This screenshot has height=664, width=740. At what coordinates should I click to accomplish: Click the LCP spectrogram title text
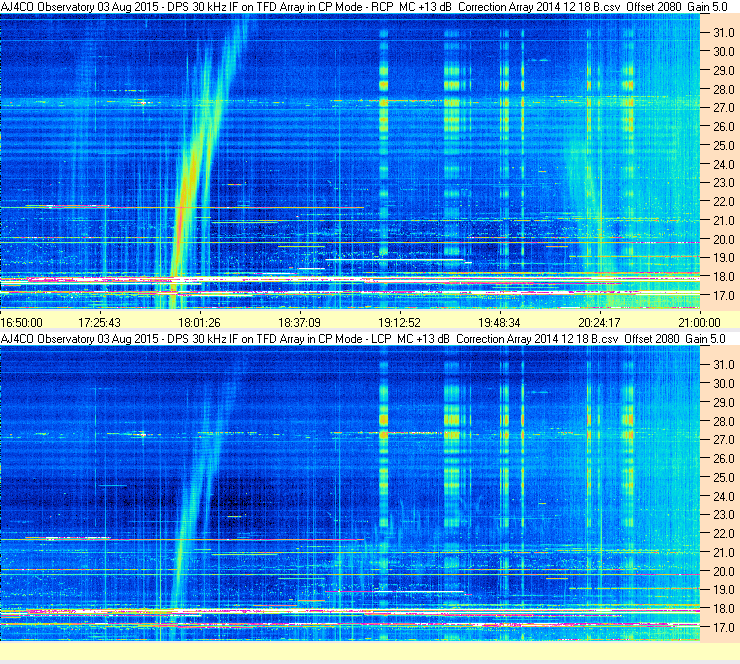point(363,339)
